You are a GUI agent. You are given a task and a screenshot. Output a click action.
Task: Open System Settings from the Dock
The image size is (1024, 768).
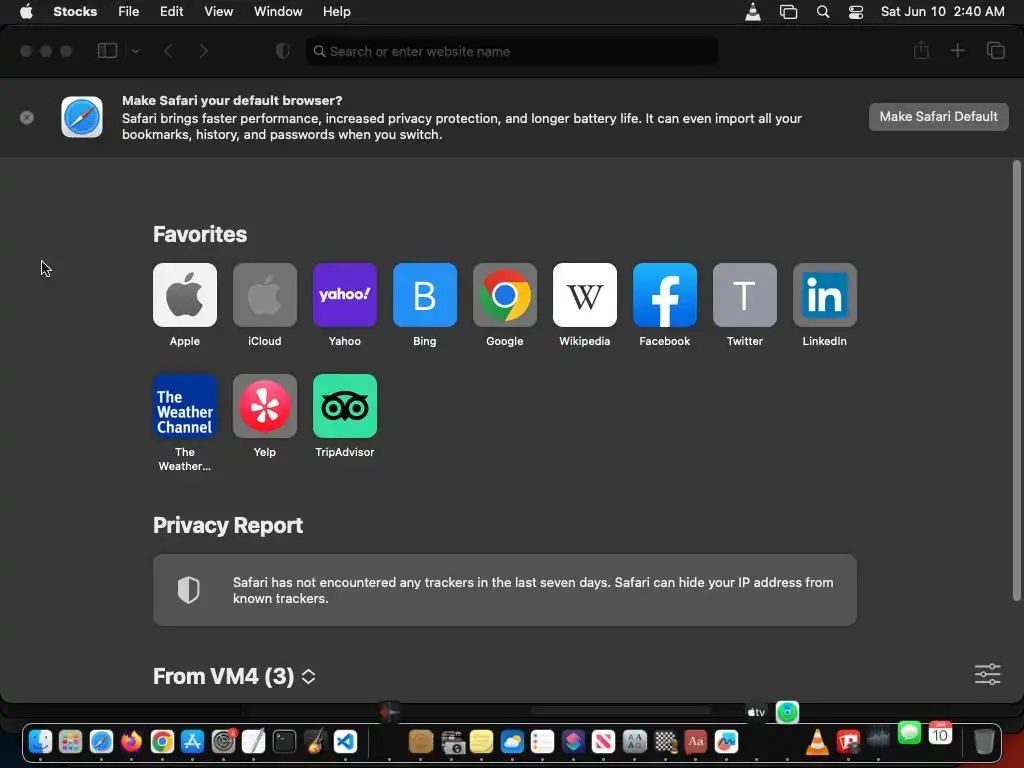point(223,742)
